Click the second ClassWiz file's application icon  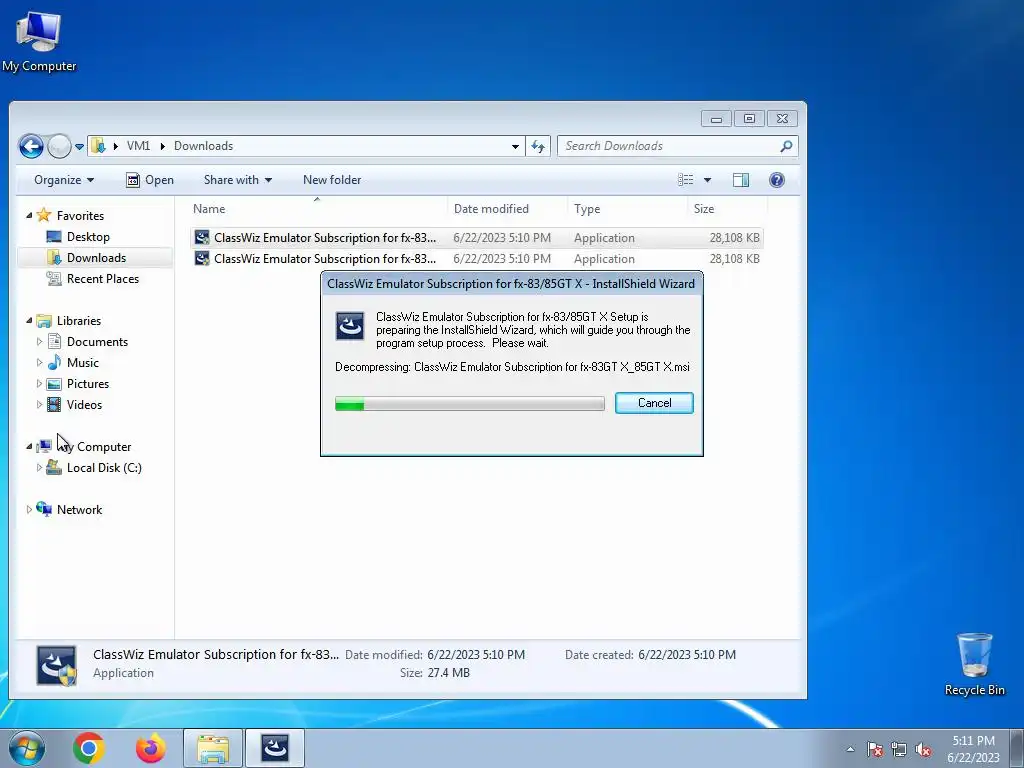pos(202,259)
